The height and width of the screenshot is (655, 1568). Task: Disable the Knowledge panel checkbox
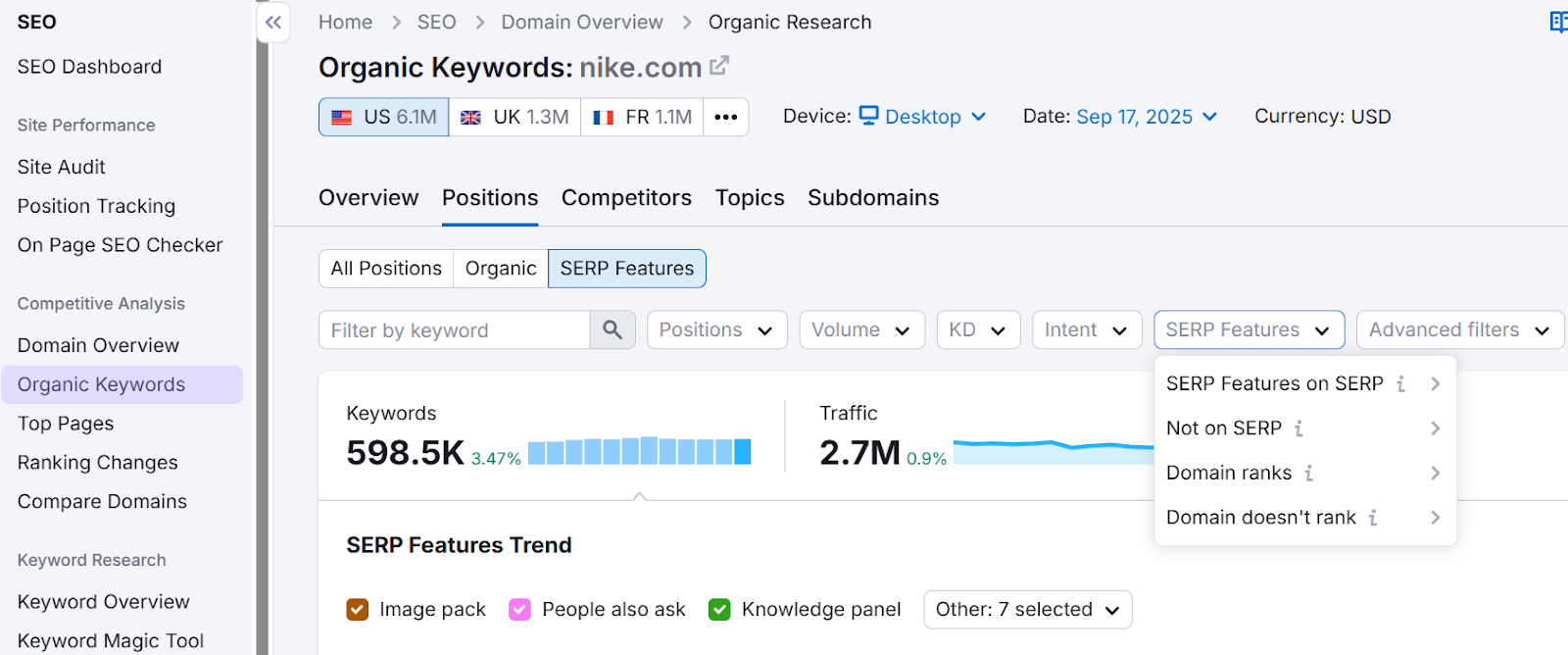(x=719, y=610)
